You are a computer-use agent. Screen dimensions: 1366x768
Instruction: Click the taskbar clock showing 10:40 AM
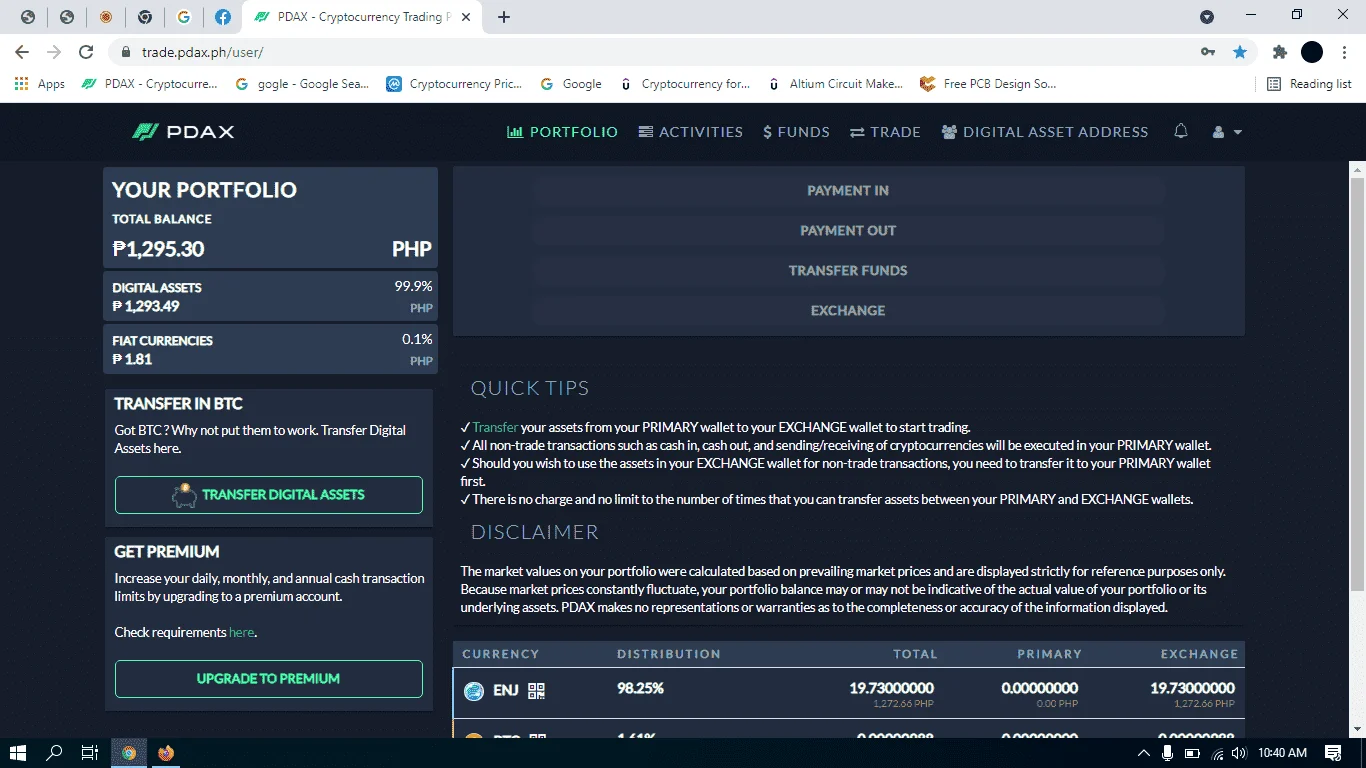(1282, 753)
